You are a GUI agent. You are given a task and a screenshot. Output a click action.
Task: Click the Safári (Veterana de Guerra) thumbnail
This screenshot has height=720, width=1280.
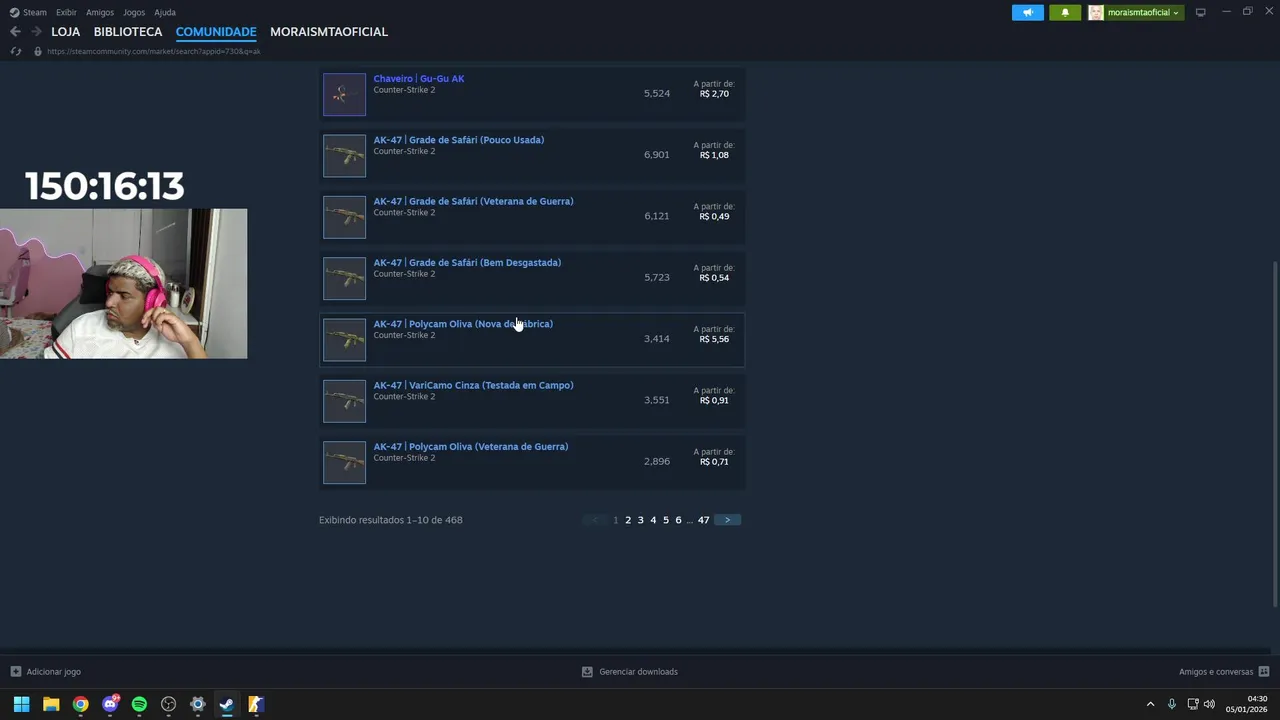(344, 217)
